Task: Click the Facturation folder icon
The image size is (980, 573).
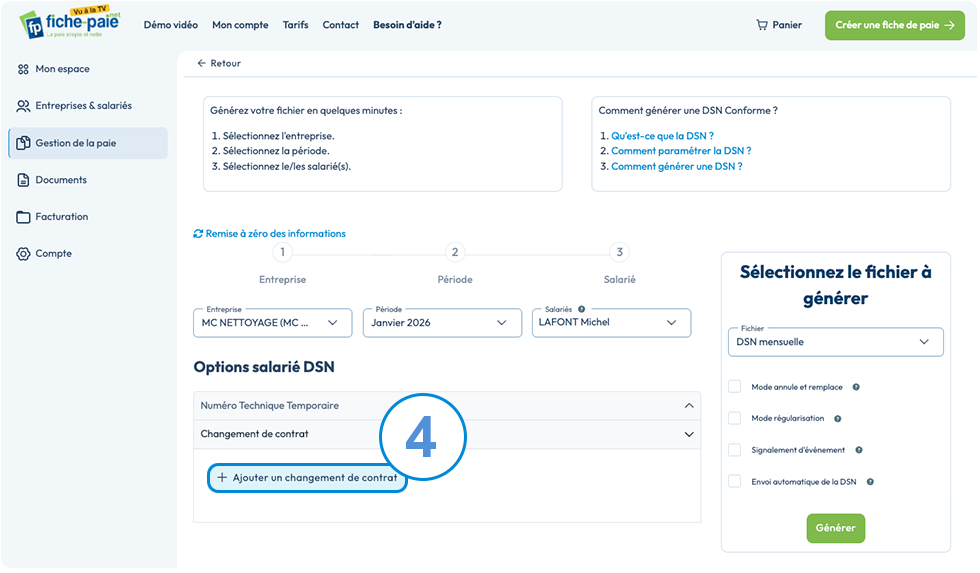Action: click(x=23, y=217)
